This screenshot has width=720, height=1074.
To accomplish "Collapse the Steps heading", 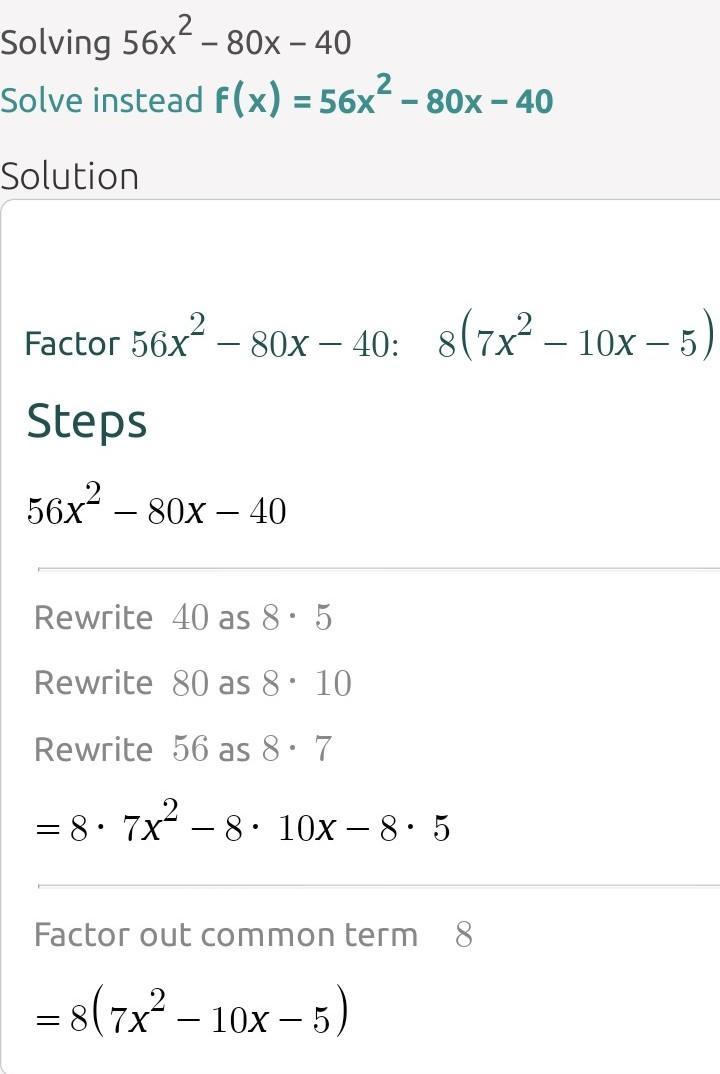I will [x=86, y=421].
